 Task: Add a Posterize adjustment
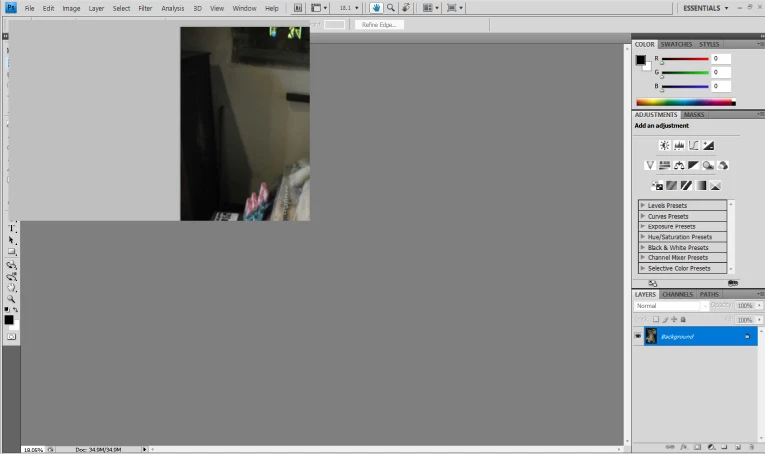(x=672, y=185)
